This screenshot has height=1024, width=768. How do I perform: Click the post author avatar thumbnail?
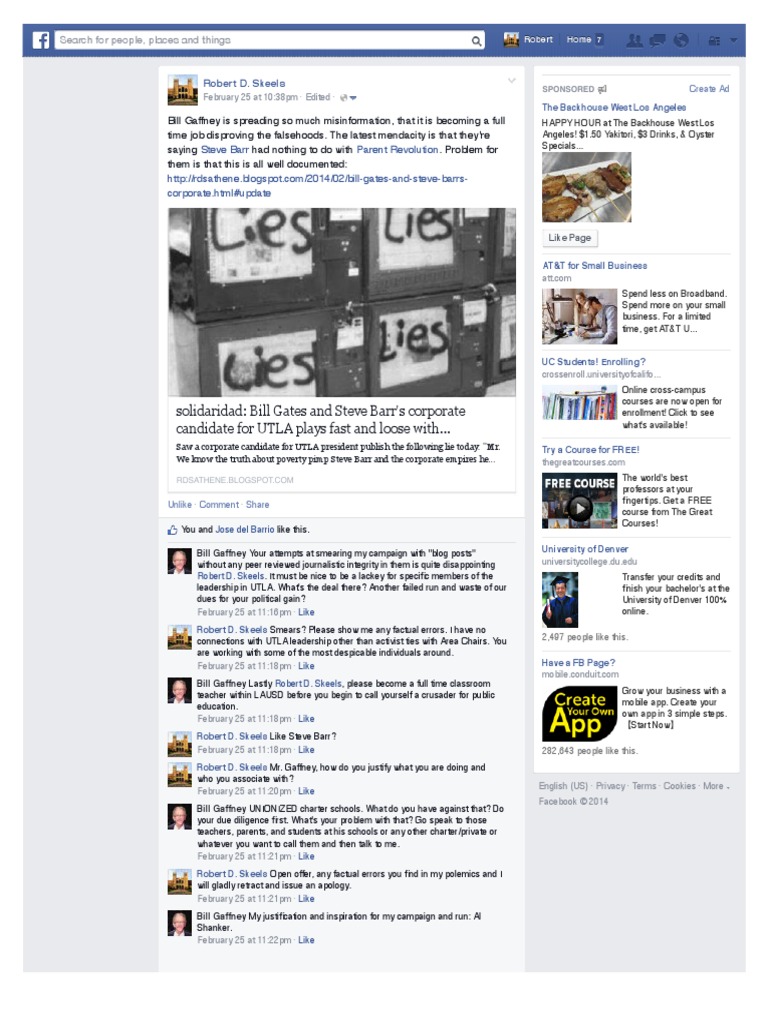(183, 90)
